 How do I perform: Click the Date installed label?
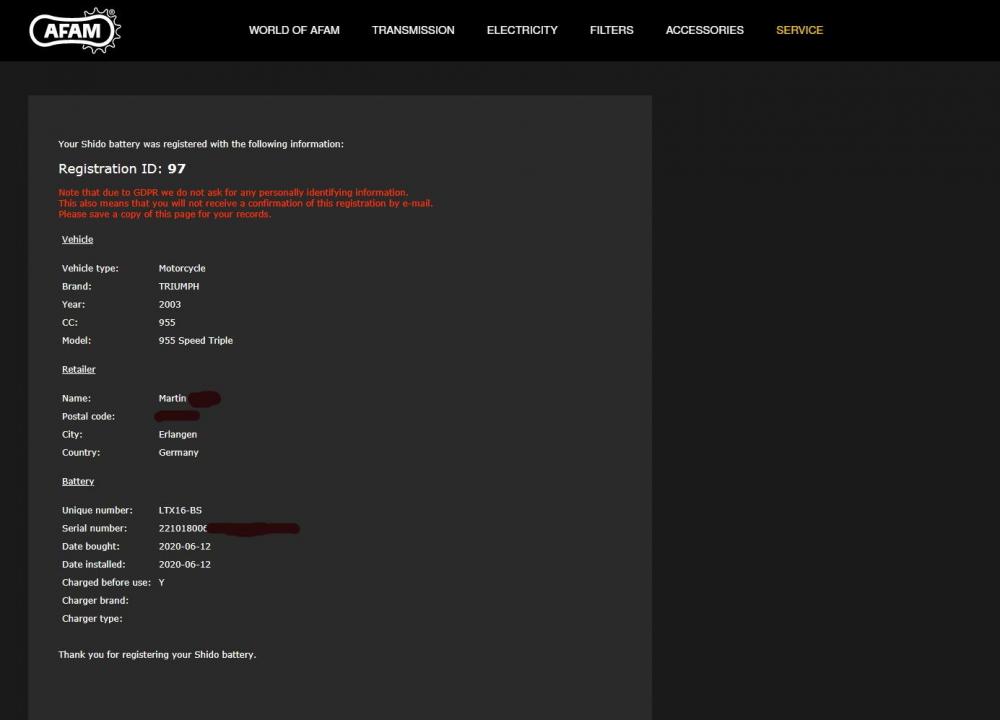click(x=94, y=564)
